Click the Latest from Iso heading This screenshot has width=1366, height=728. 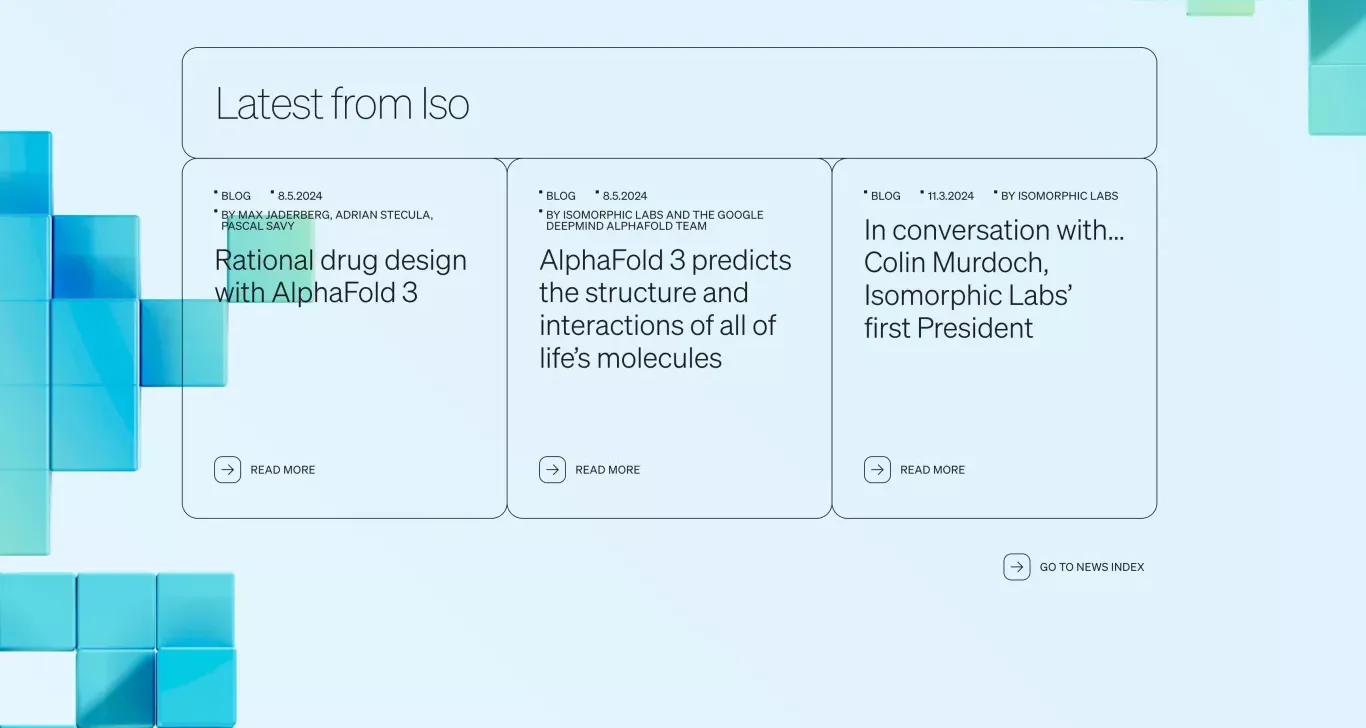[342, 104]
